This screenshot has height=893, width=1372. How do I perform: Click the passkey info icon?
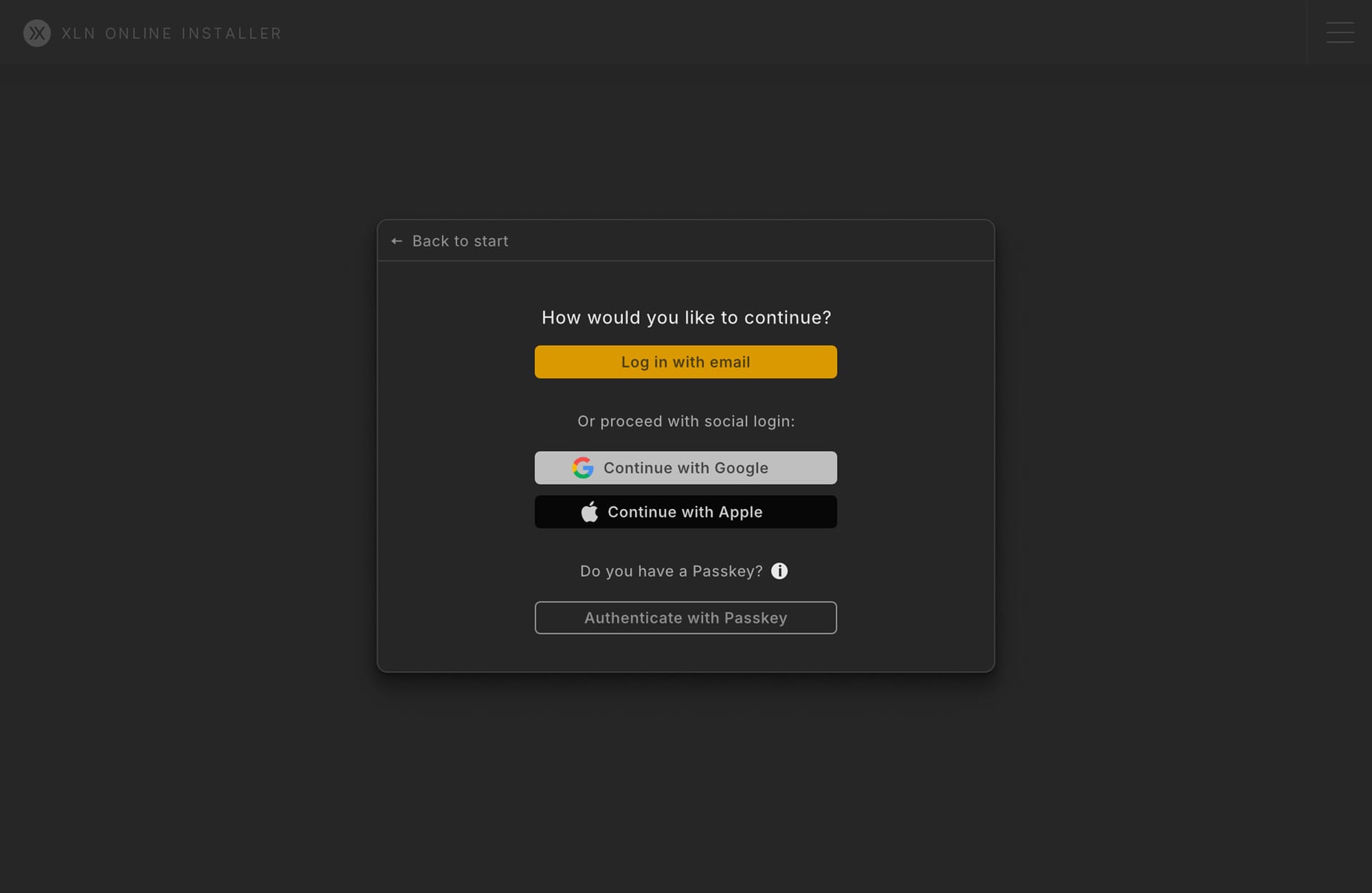coord(780,571)
